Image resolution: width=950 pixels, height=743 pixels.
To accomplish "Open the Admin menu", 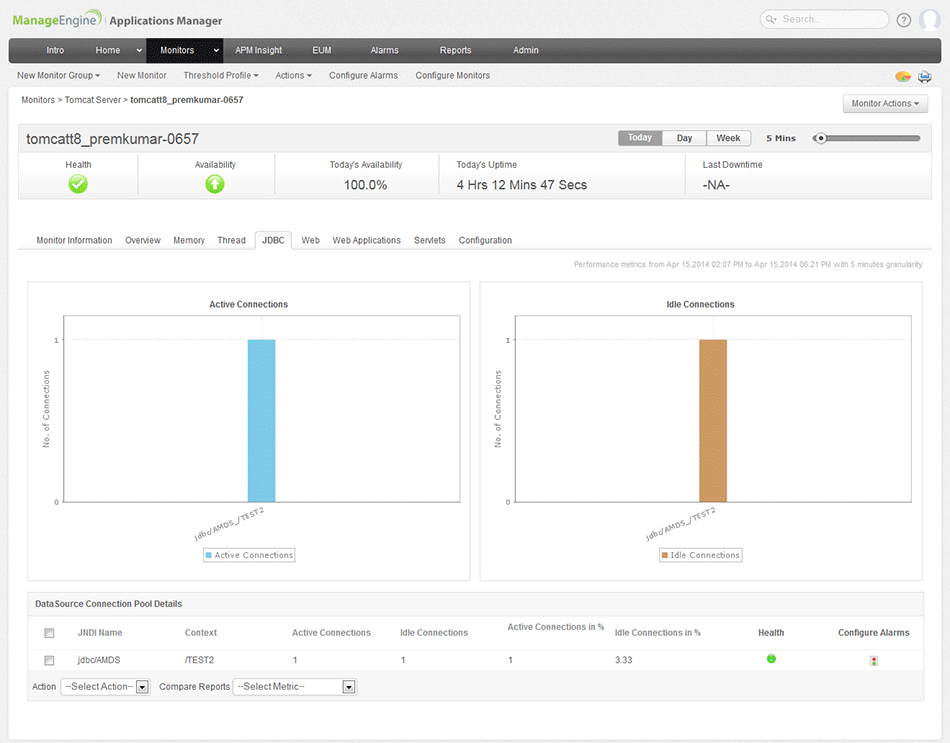I will point(525,50).
